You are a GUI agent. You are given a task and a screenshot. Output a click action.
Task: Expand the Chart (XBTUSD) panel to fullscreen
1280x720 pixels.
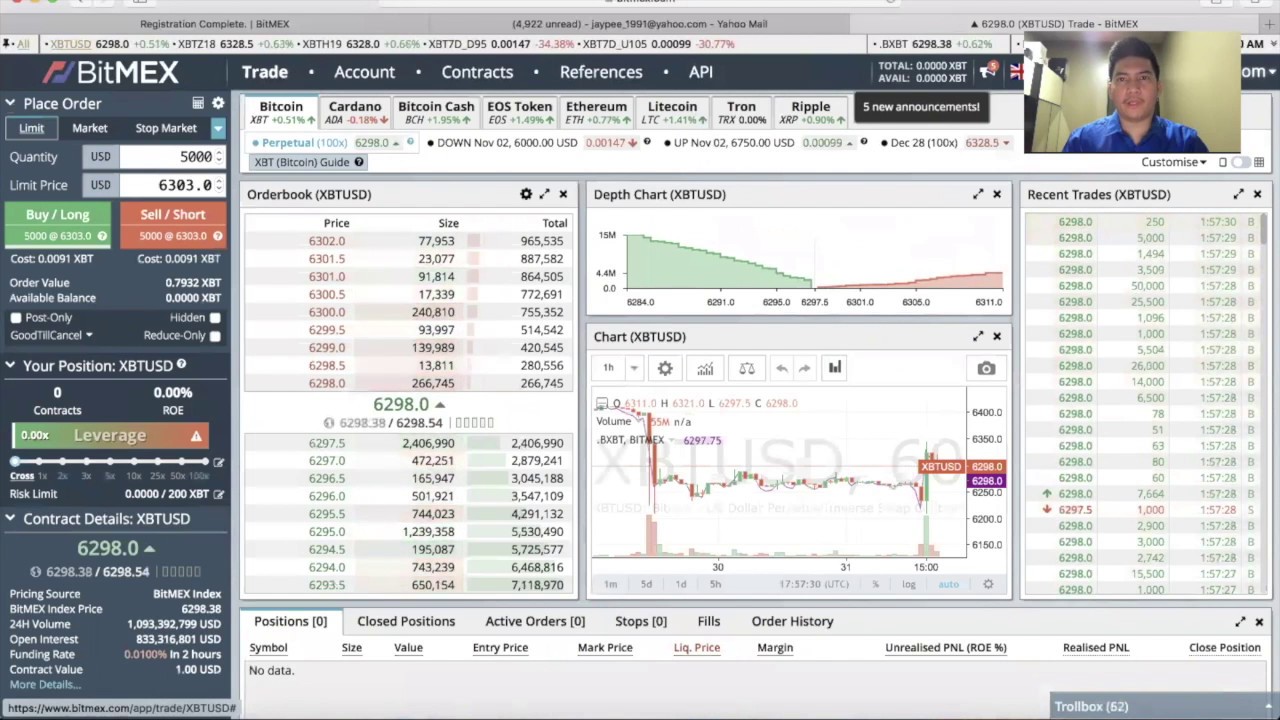(978, 336)
